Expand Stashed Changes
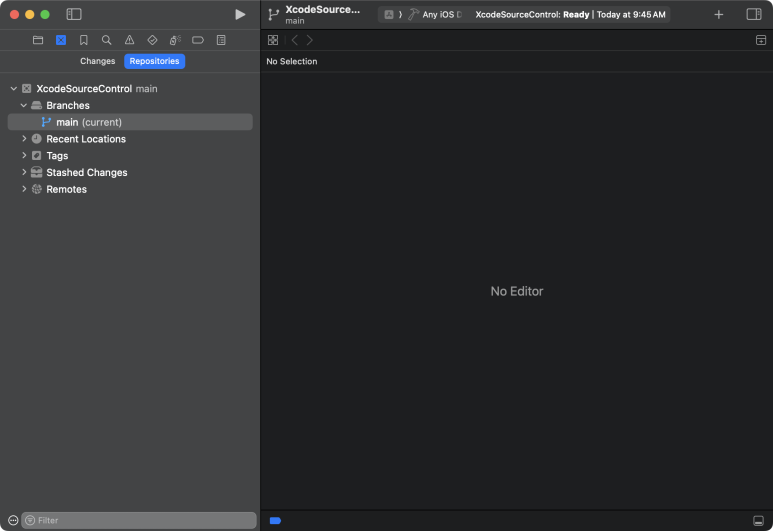This screenshot has height=531, width=773. 24,173
